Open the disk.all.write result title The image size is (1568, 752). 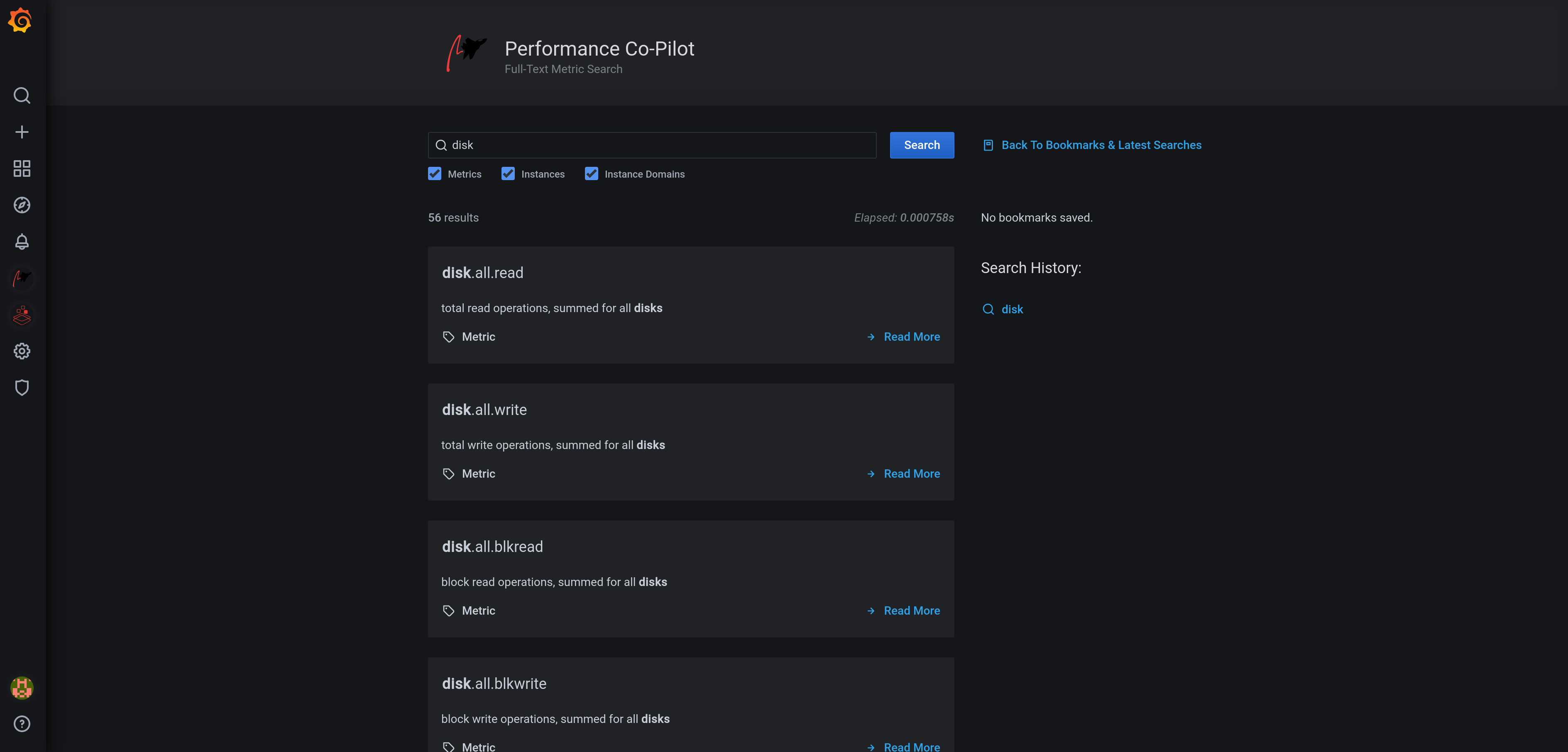[x=484, y=410]
